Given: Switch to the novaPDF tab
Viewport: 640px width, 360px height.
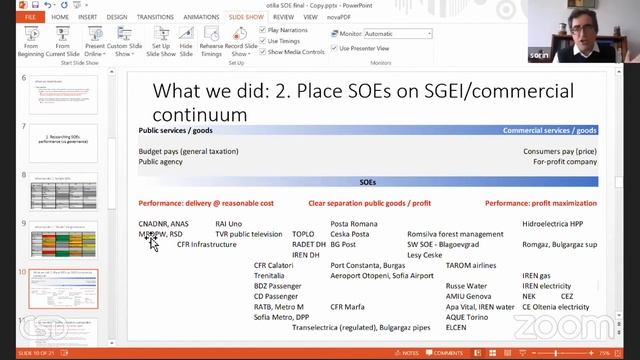Looking at the screenshot, I should 339,17.
